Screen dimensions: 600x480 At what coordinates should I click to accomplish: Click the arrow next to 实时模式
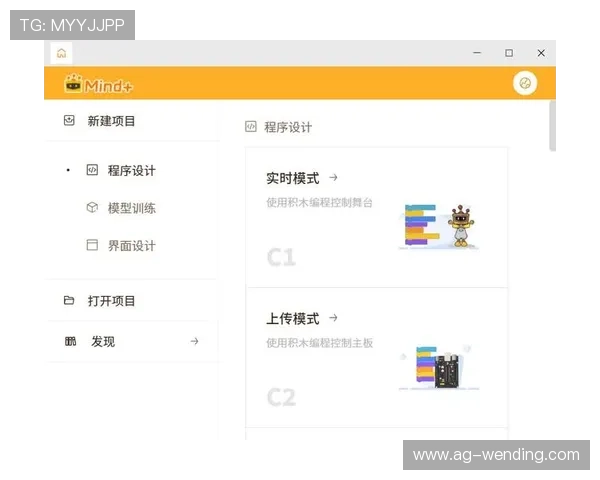tap(334, 177)
